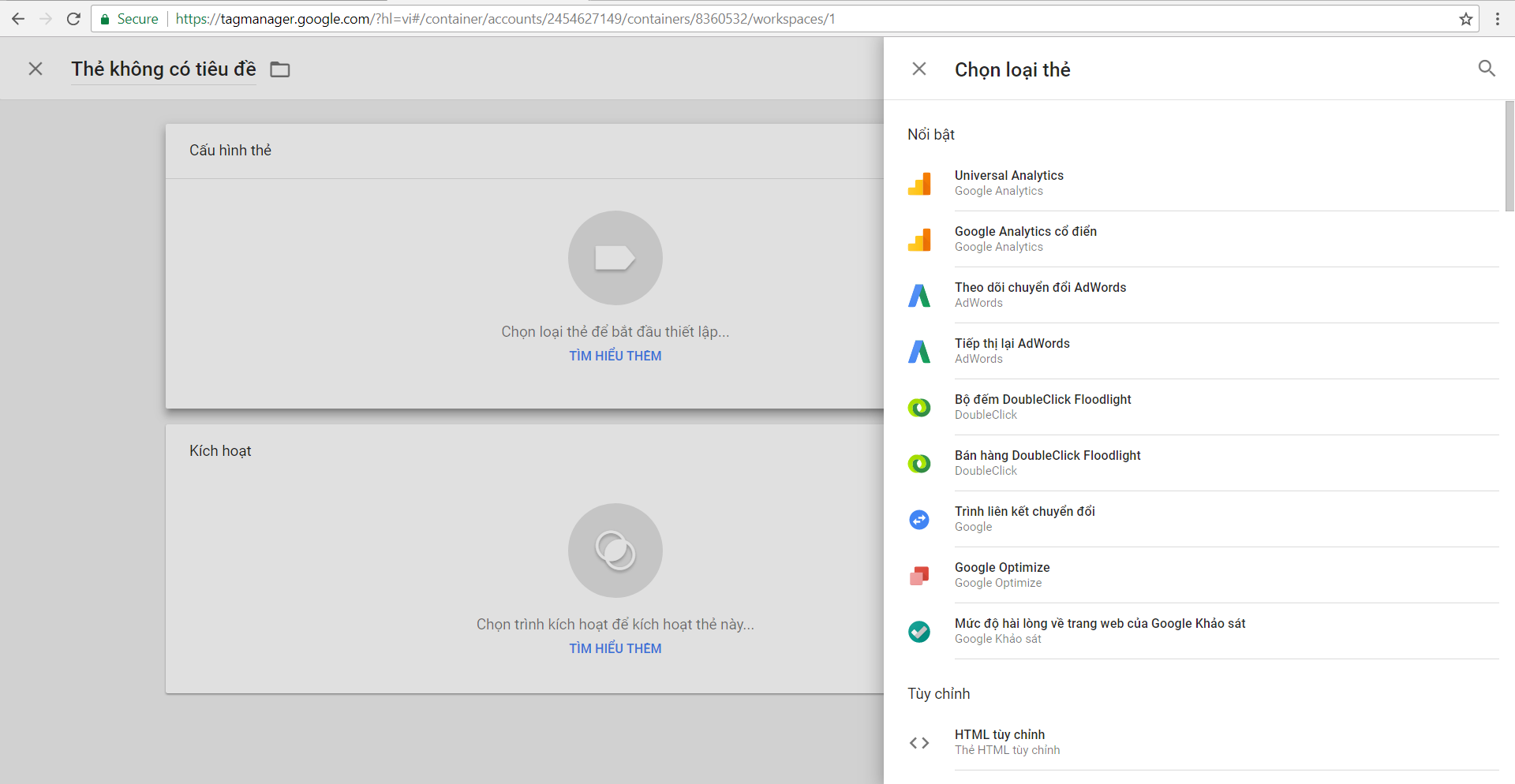
Task: Click the Kích hoạt heading
Action: coord(220,450)
